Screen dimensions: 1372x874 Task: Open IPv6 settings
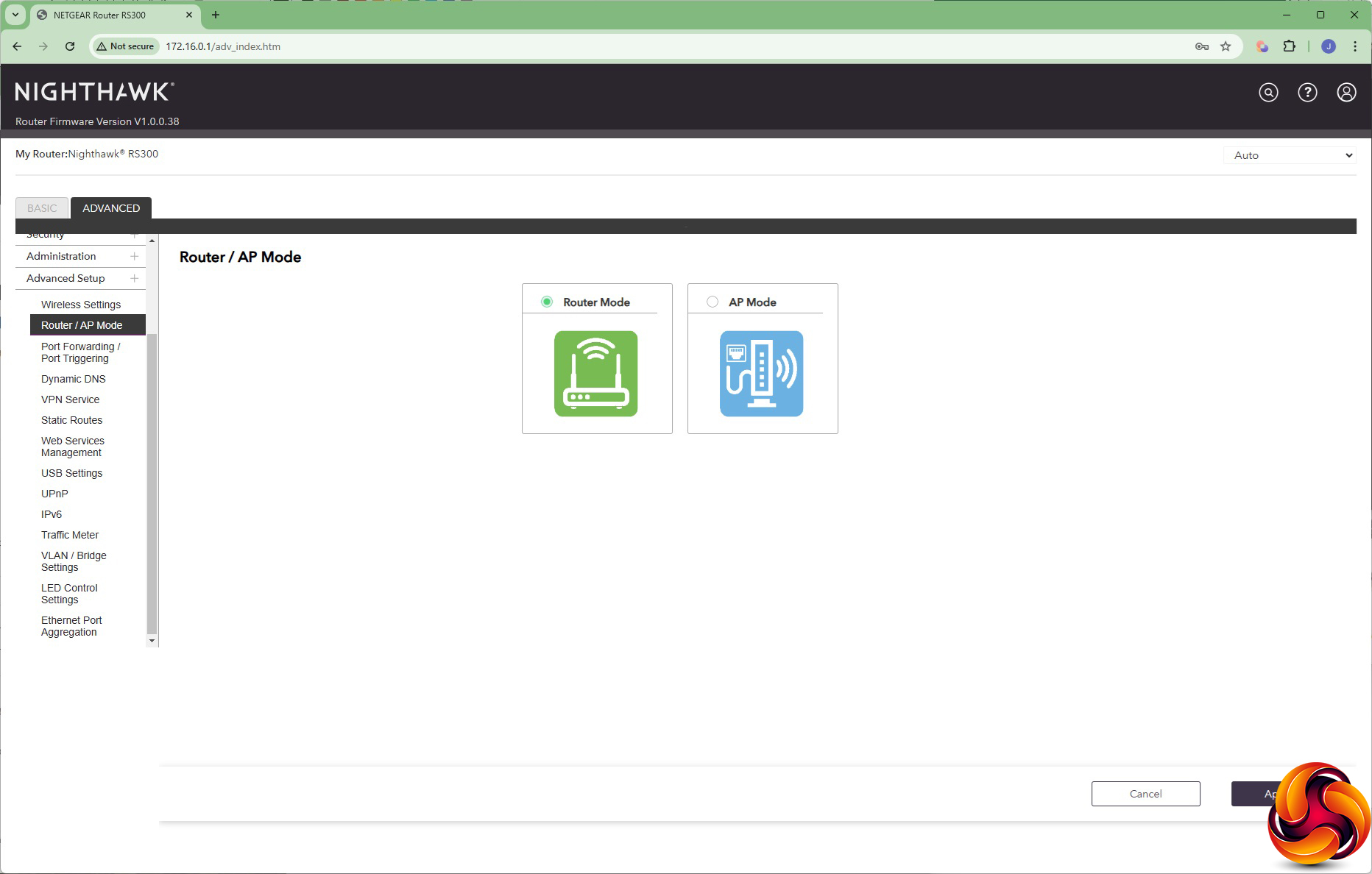pos(52,514)
